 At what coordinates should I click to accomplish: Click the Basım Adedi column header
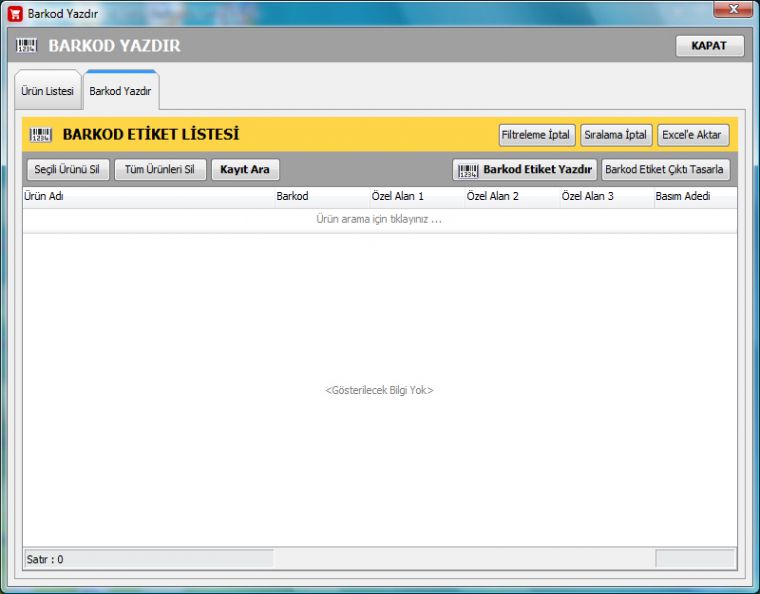(694, 197)
